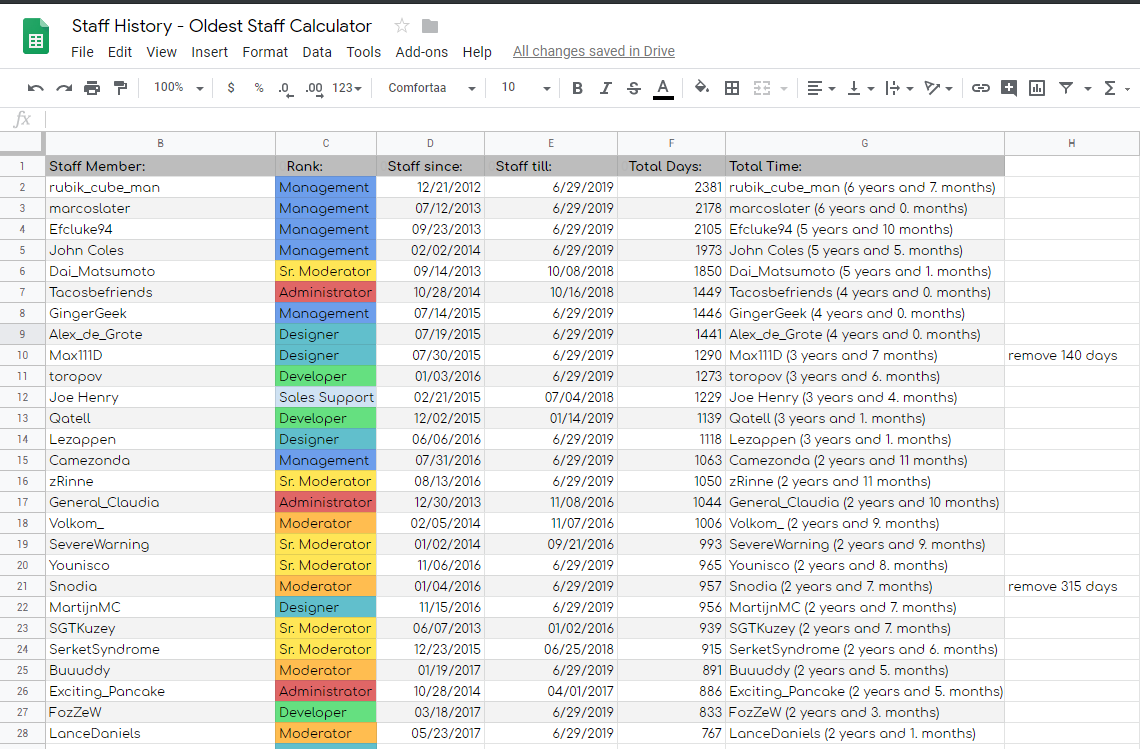Select column B header
The image size is (1140, 749).
pos(160,143)
